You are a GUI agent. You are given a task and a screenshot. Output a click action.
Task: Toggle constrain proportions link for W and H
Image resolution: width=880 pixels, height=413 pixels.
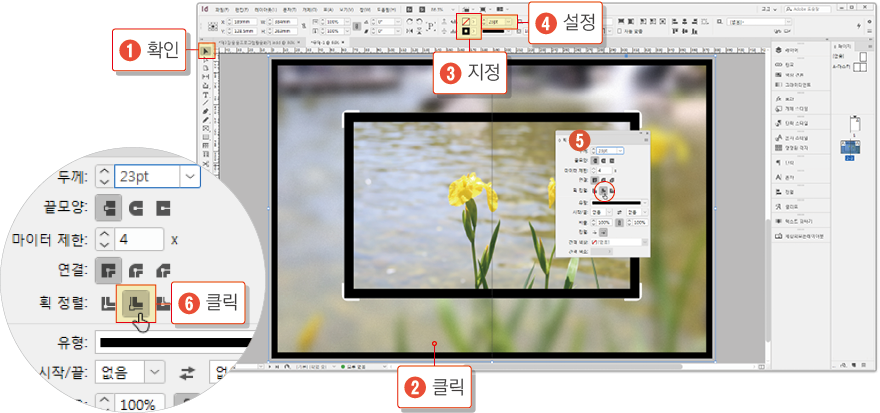(304, 26)
